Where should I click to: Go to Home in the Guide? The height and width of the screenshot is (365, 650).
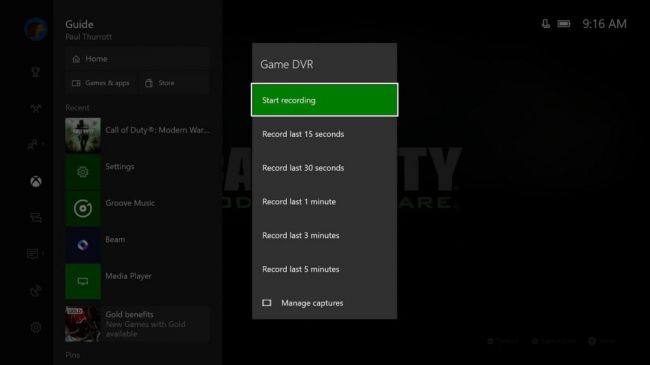point(137,59)
